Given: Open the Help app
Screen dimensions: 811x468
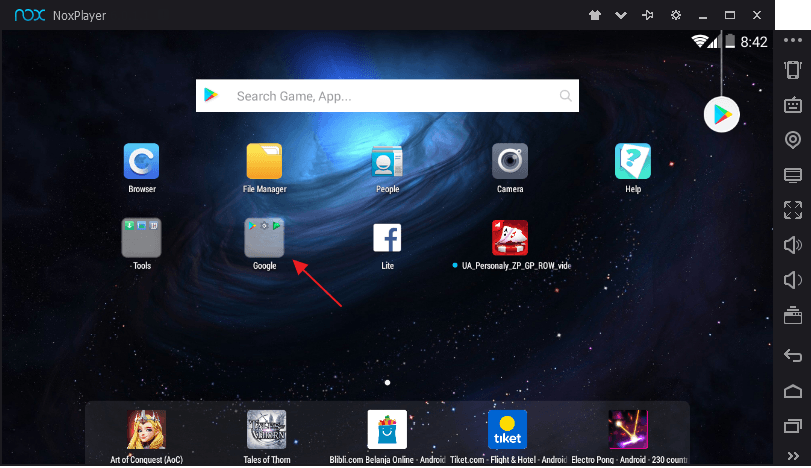Looking at the screenshot, I should coord(632,161).
